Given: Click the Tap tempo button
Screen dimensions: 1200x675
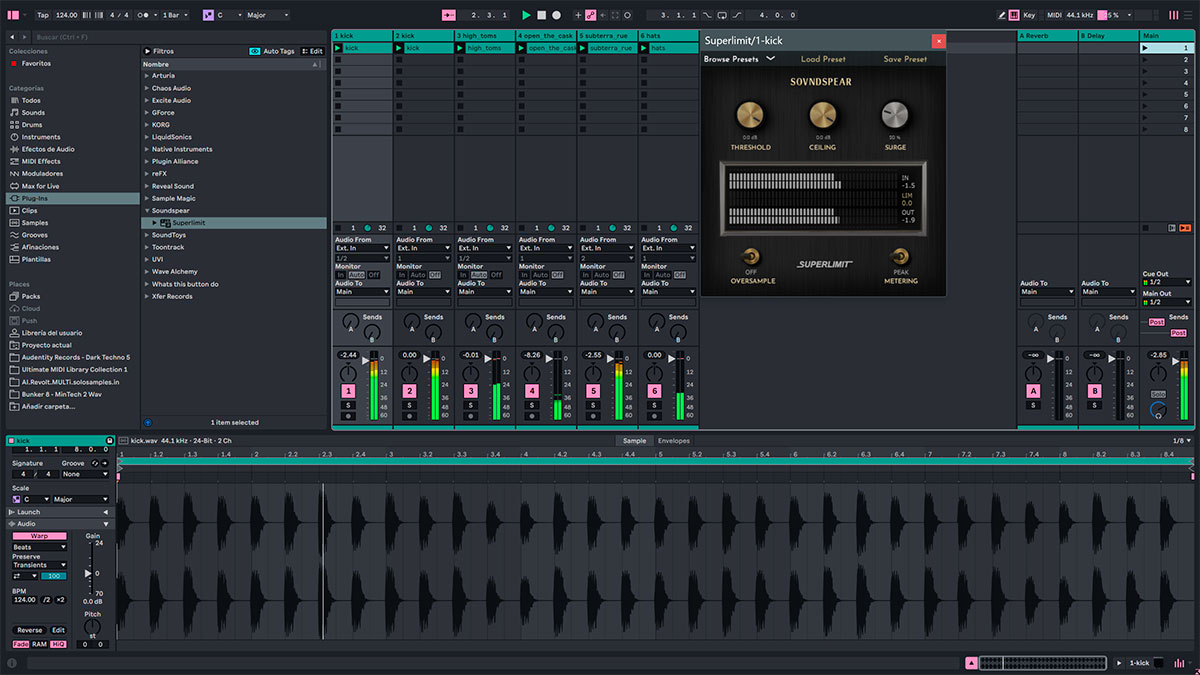Looking at the screenshot, I should pos(43,15).
